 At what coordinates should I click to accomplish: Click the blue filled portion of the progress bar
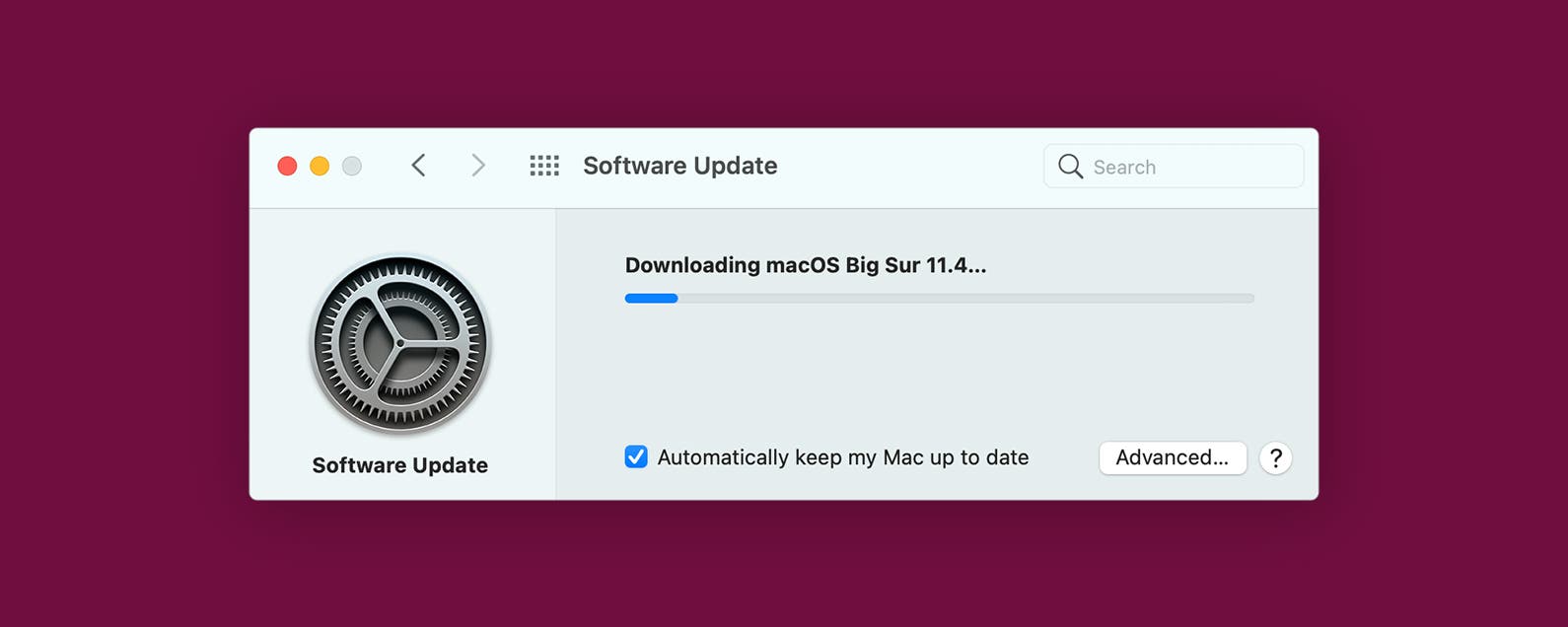651,298
